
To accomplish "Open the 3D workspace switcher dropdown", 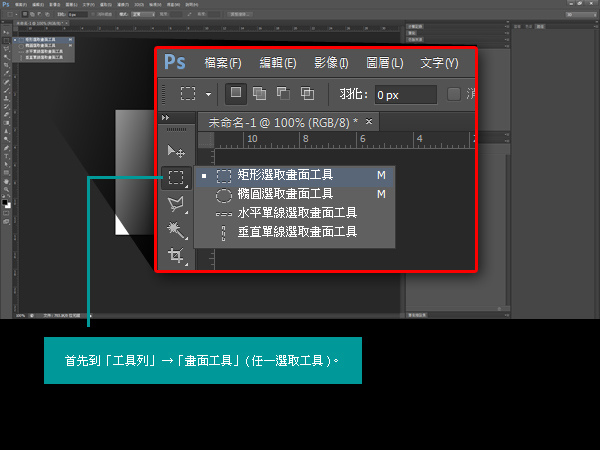I will 581,15.
